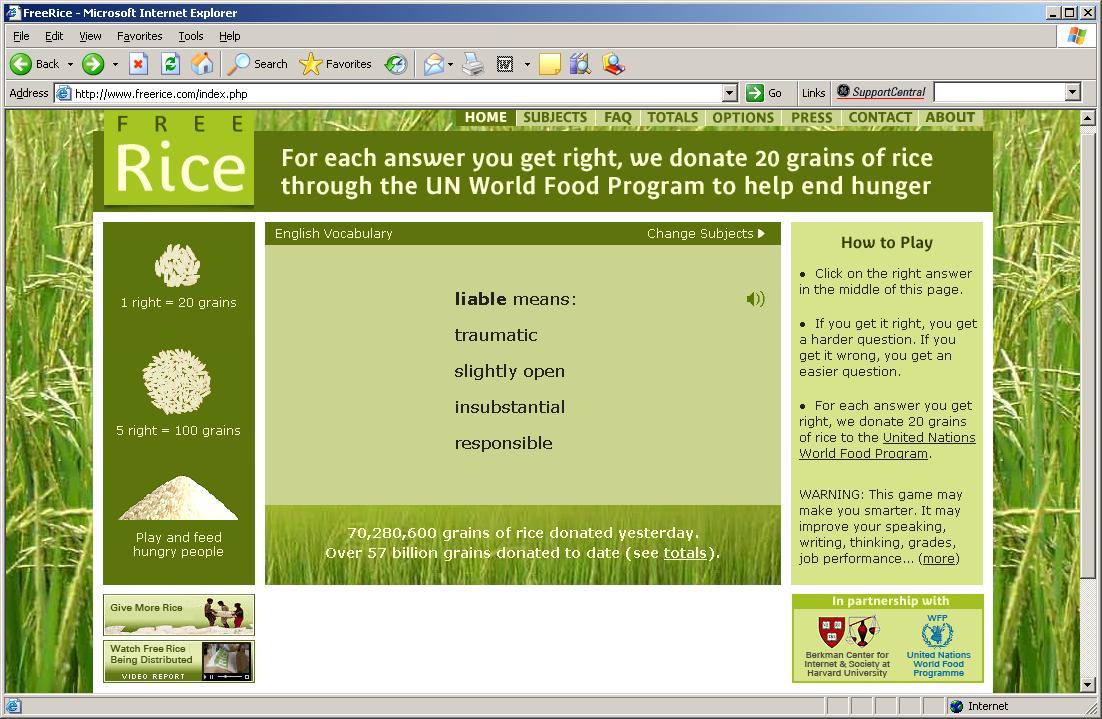This screenshot has width=1102, height=719.
Task: Expand the Links bar combo box dropdown
Action: click(x=1072, y=91)
